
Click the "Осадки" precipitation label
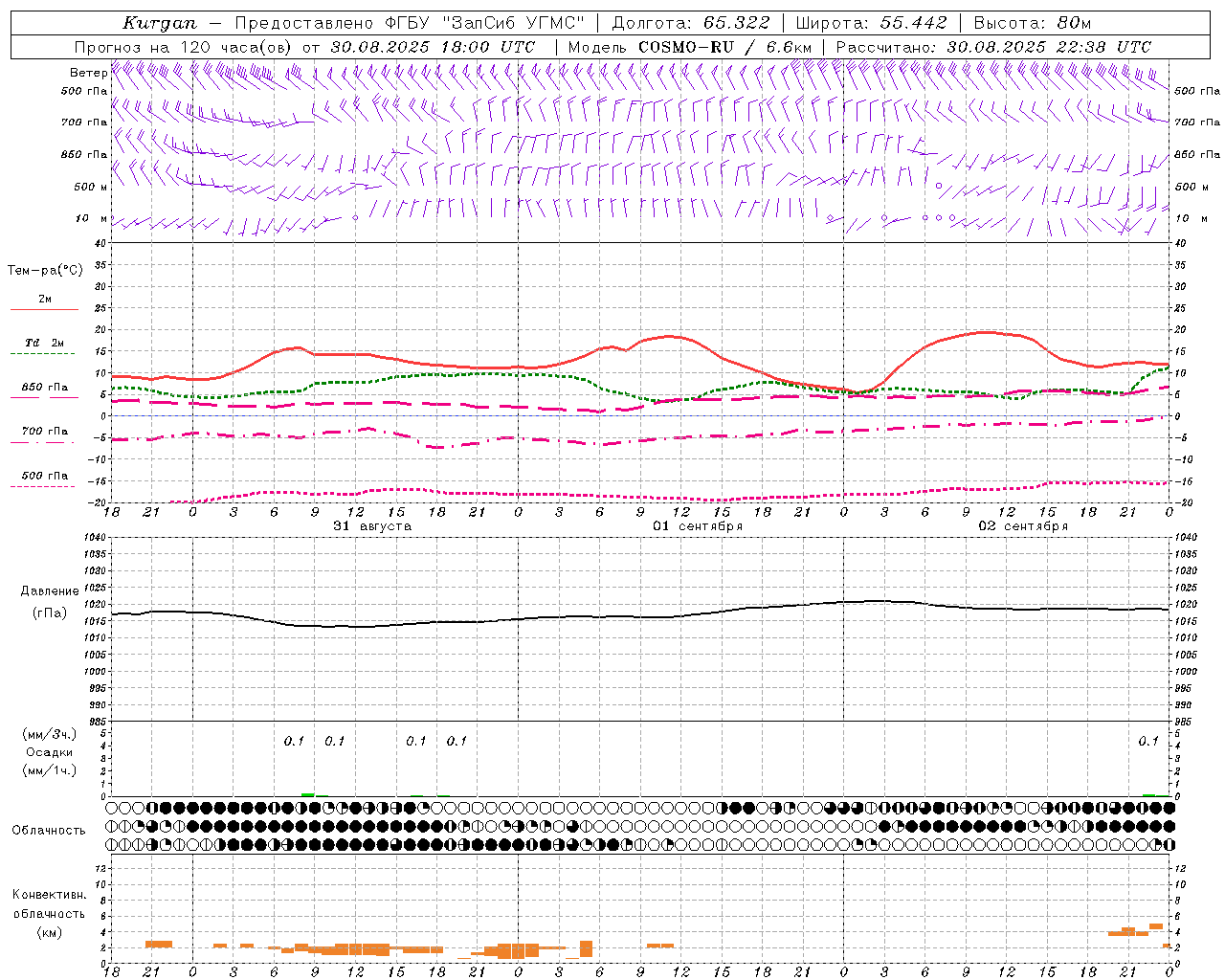click(50, 752)
